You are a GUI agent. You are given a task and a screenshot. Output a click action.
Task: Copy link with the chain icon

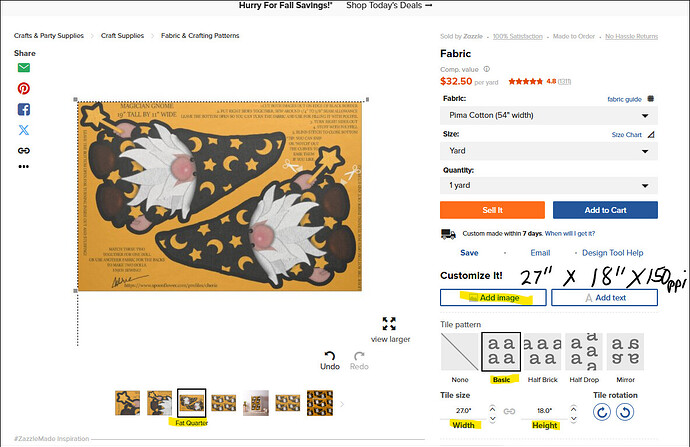(24, 150)
